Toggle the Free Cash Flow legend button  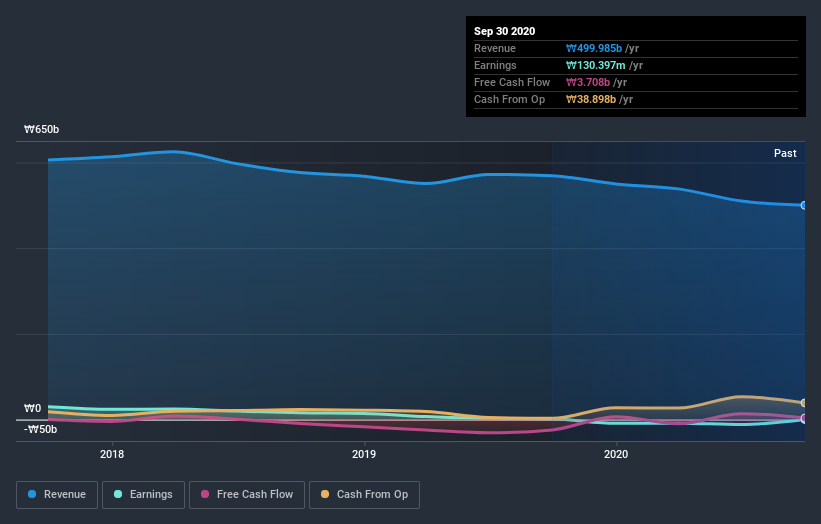(247, 495)
